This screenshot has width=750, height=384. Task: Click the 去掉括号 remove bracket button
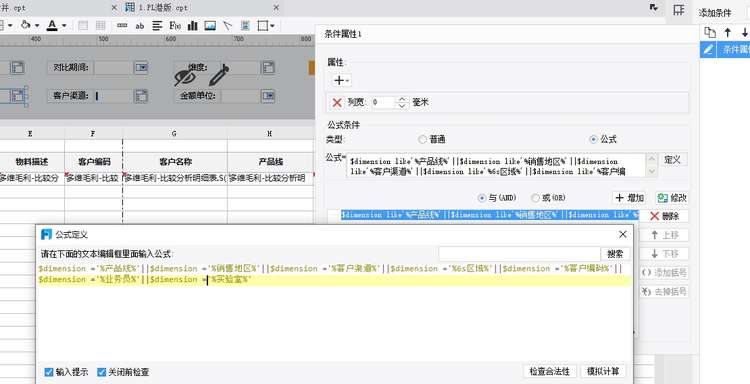(x=665, y=291)
